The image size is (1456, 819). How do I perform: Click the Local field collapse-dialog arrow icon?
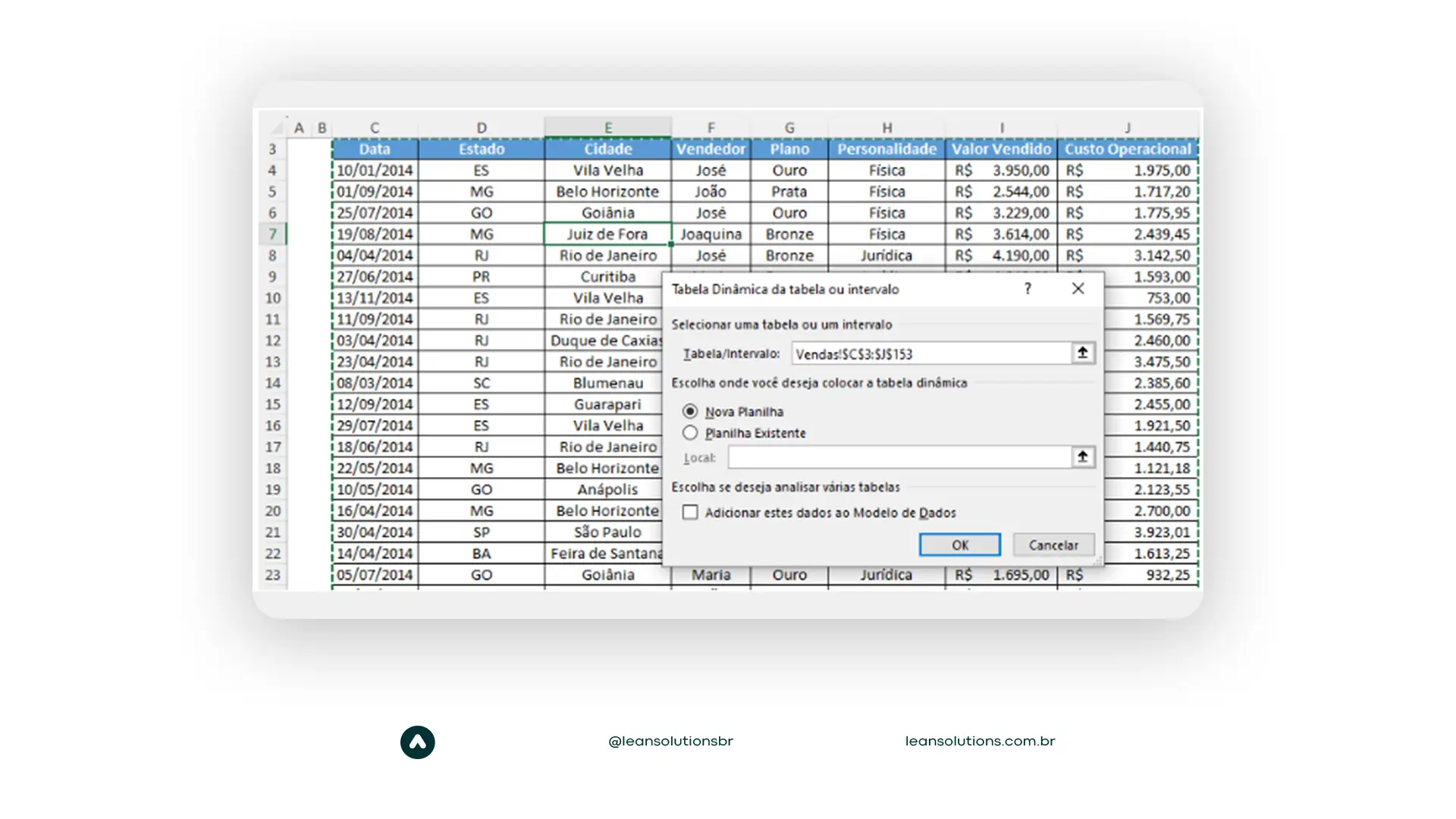coord(1083,457)
